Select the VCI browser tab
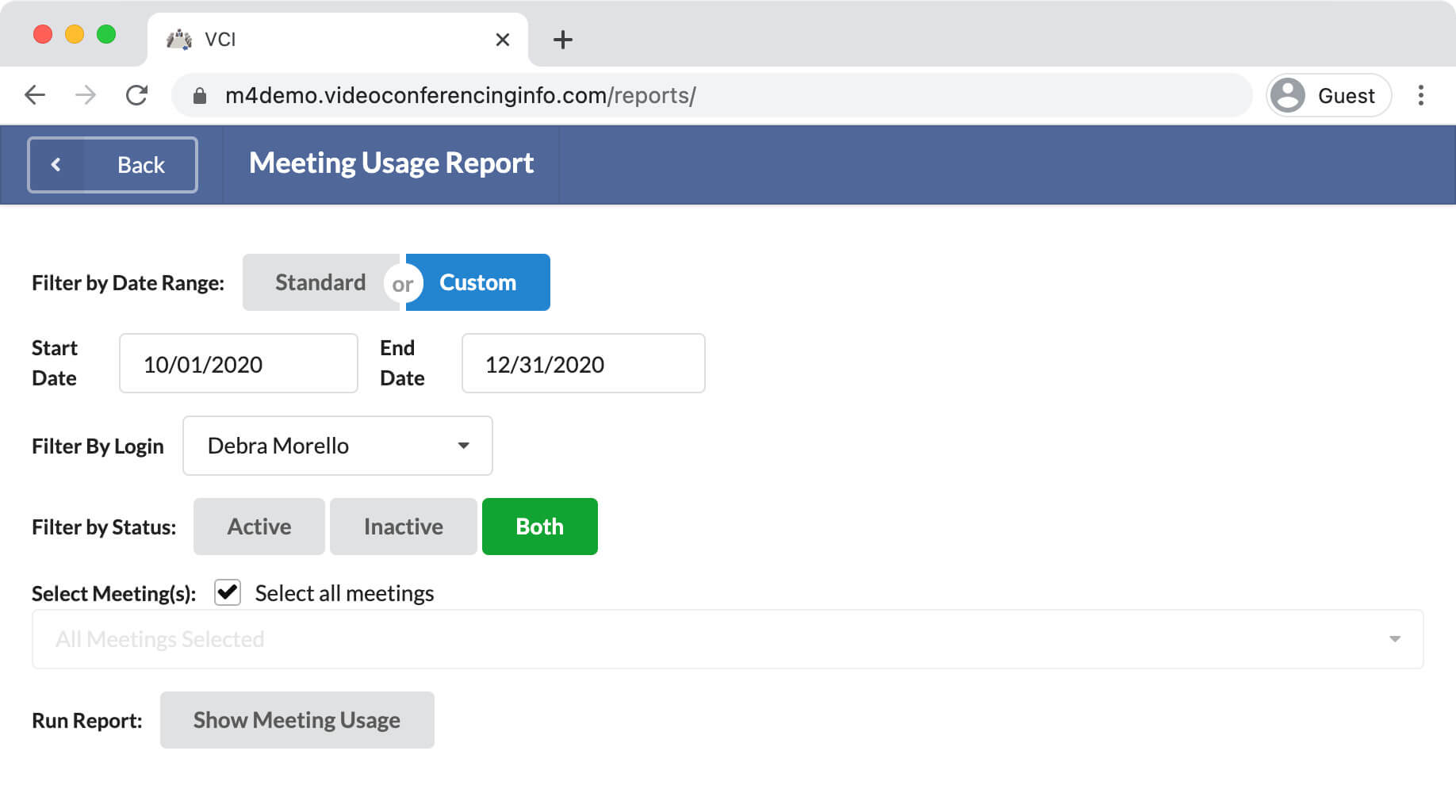 (338, 40)
